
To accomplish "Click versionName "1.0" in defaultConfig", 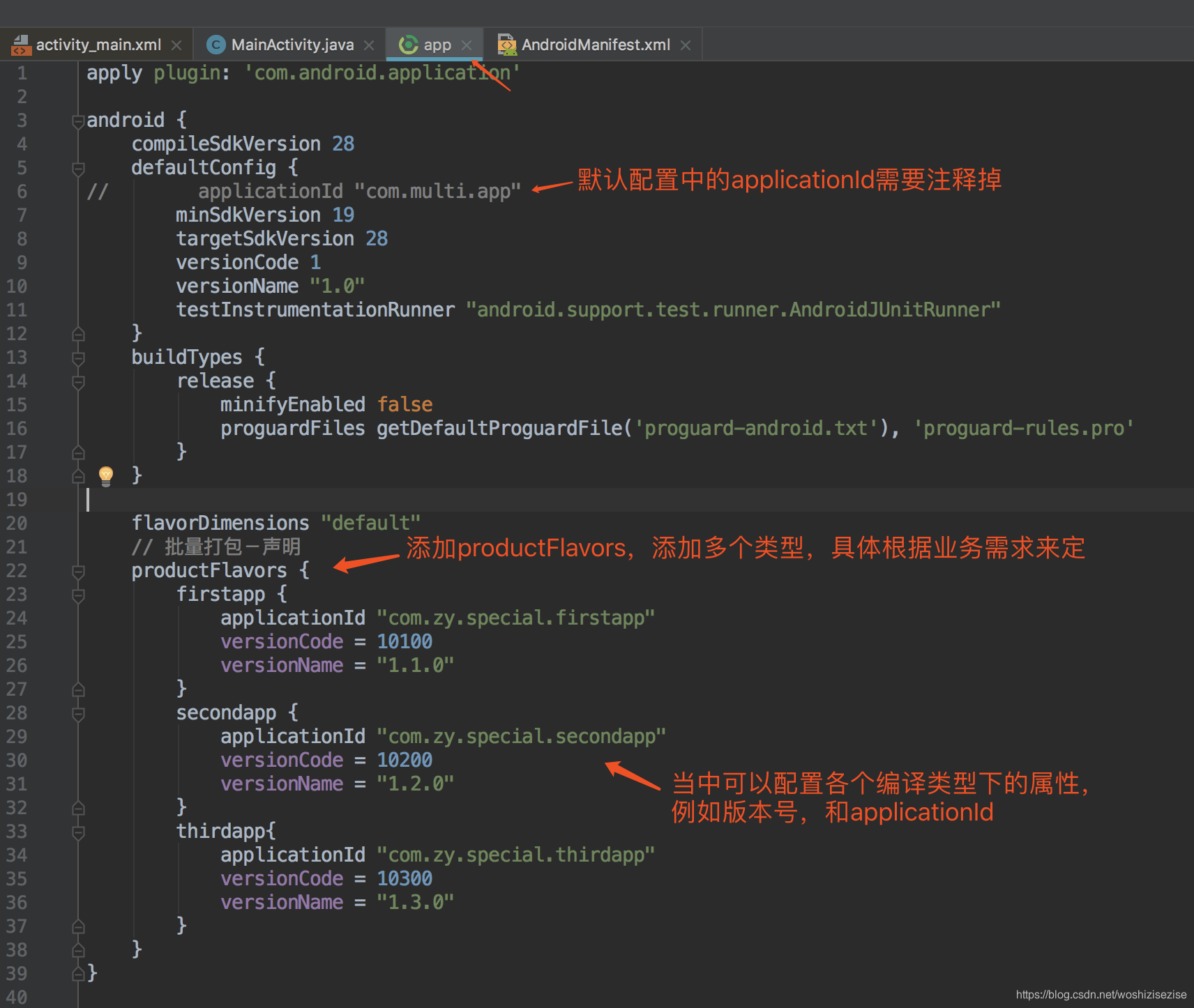I will point(271,286).
